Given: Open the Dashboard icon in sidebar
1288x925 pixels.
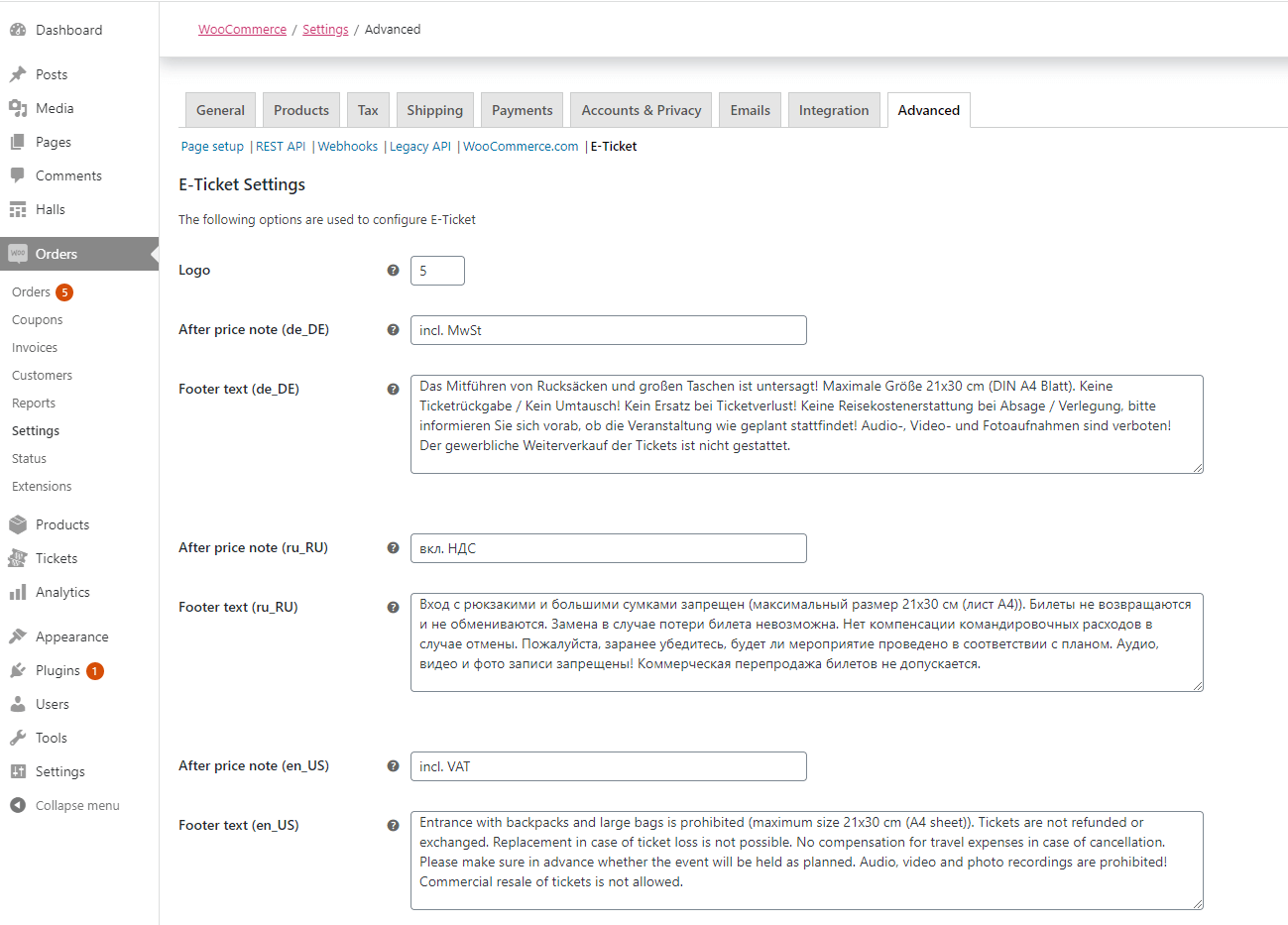Looking at the screenshot, I should point(18,30).
